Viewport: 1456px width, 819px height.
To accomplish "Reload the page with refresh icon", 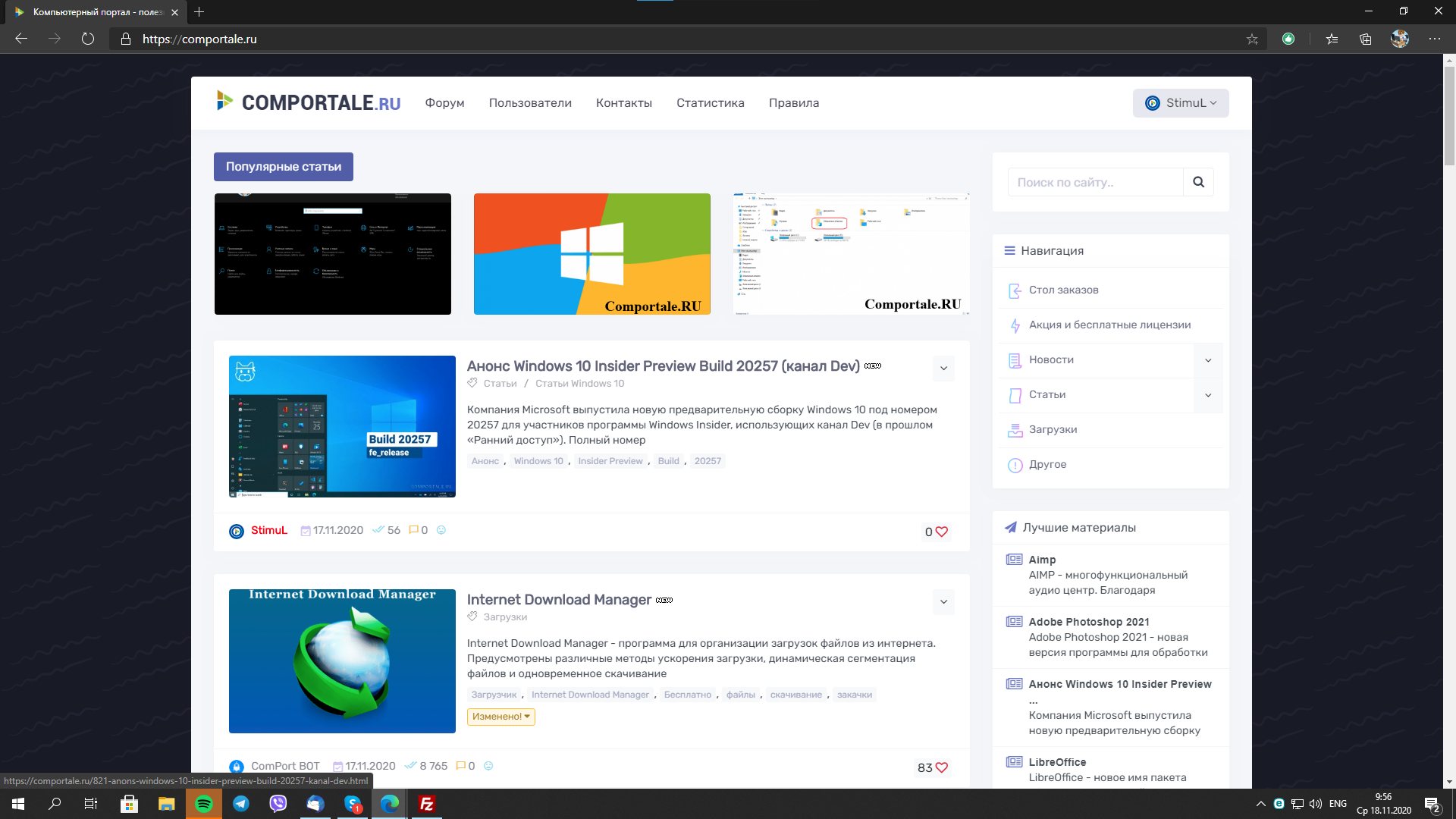I will 88,39.
